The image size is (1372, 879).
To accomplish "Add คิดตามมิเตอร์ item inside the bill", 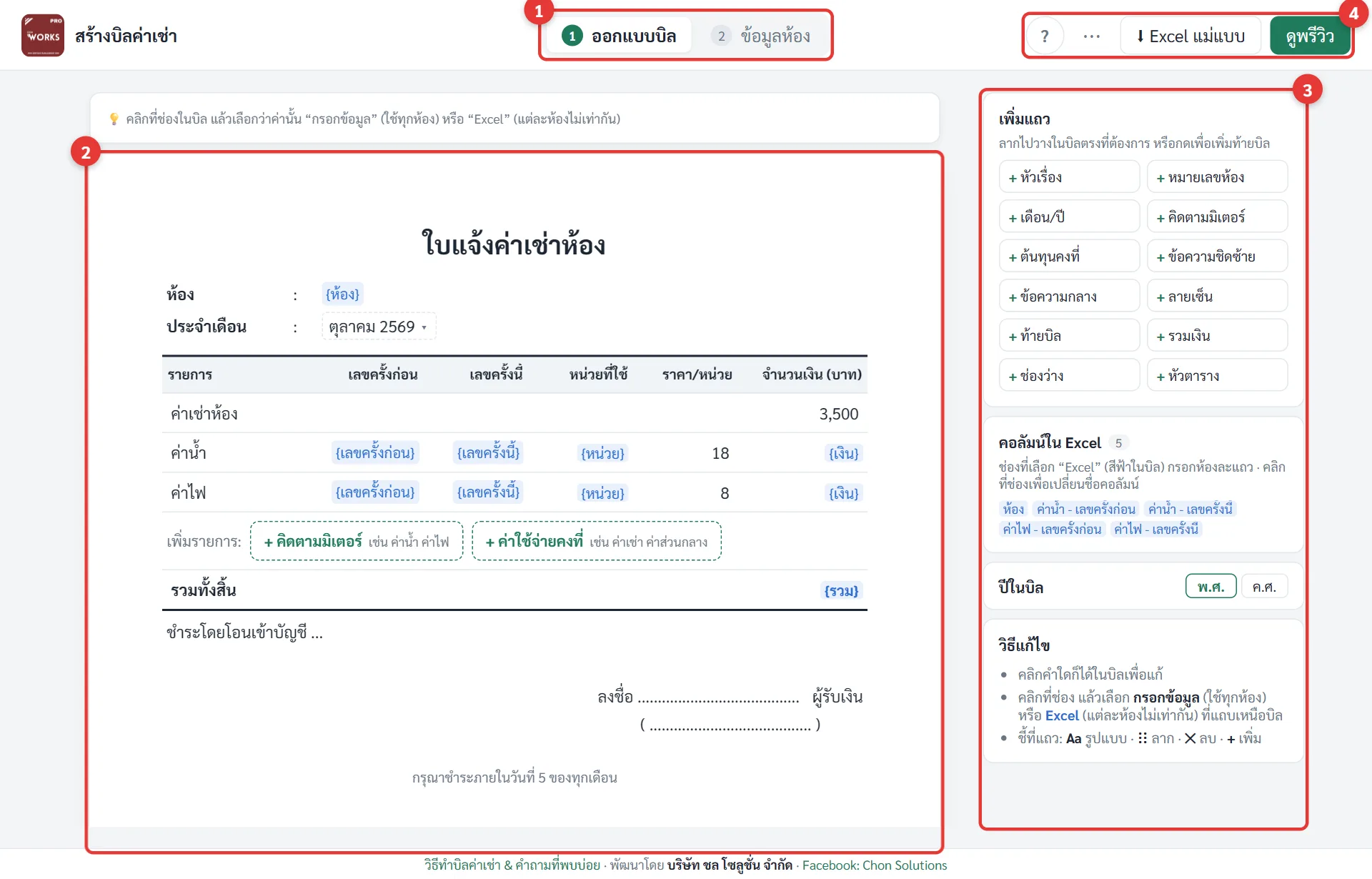I will (x=357, y=542).
